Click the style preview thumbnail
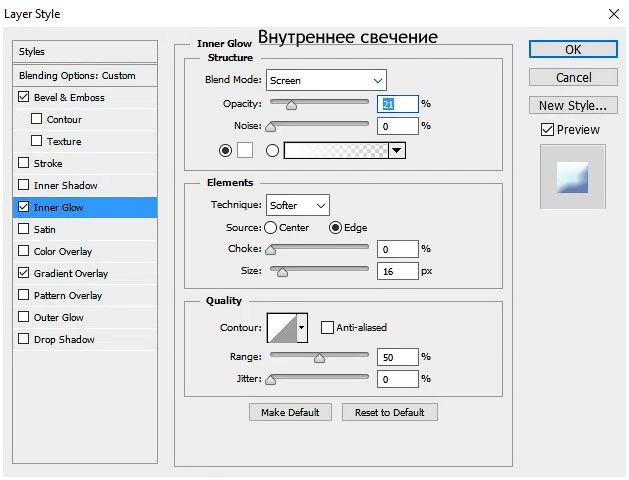This screenshot has width=629, height=480. pyautogui.click(x=572, y=177)
